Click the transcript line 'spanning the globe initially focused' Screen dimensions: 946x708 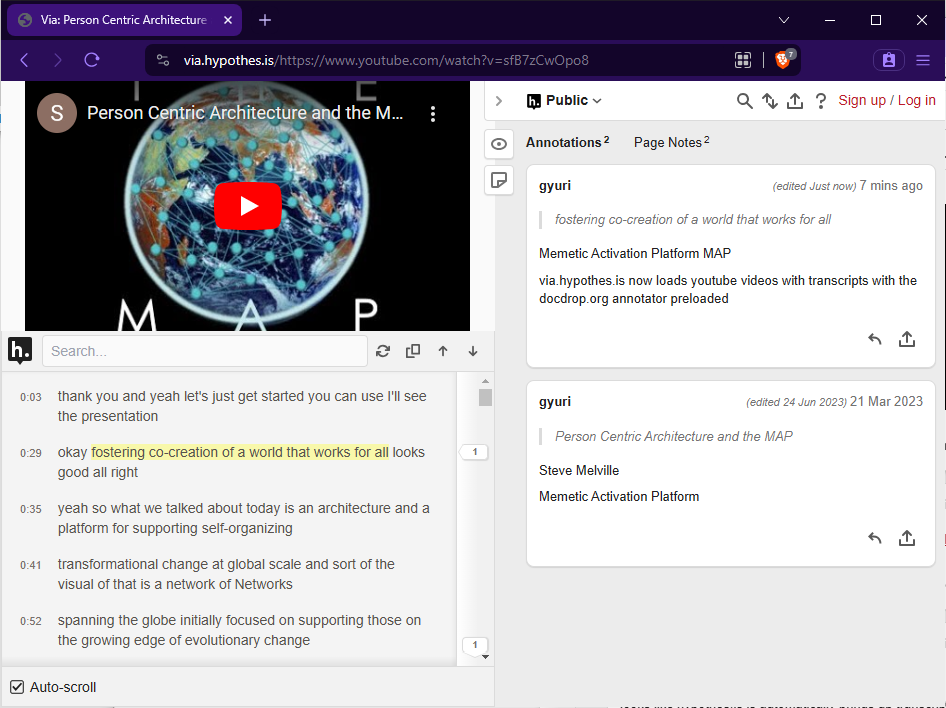tap(240, 630)
